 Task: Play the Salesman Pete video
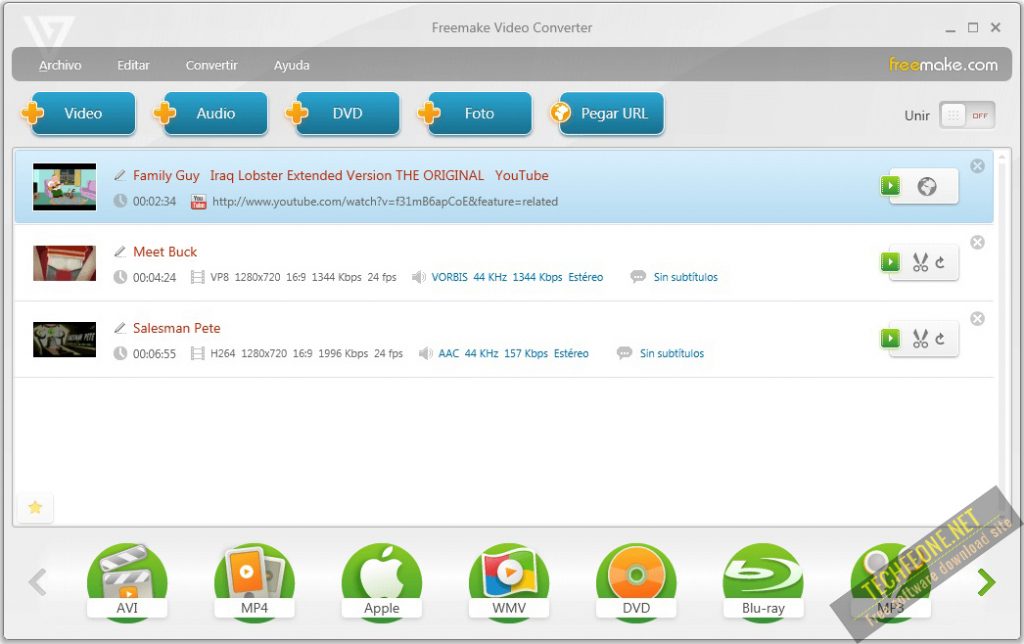click(x=889, y=338)
